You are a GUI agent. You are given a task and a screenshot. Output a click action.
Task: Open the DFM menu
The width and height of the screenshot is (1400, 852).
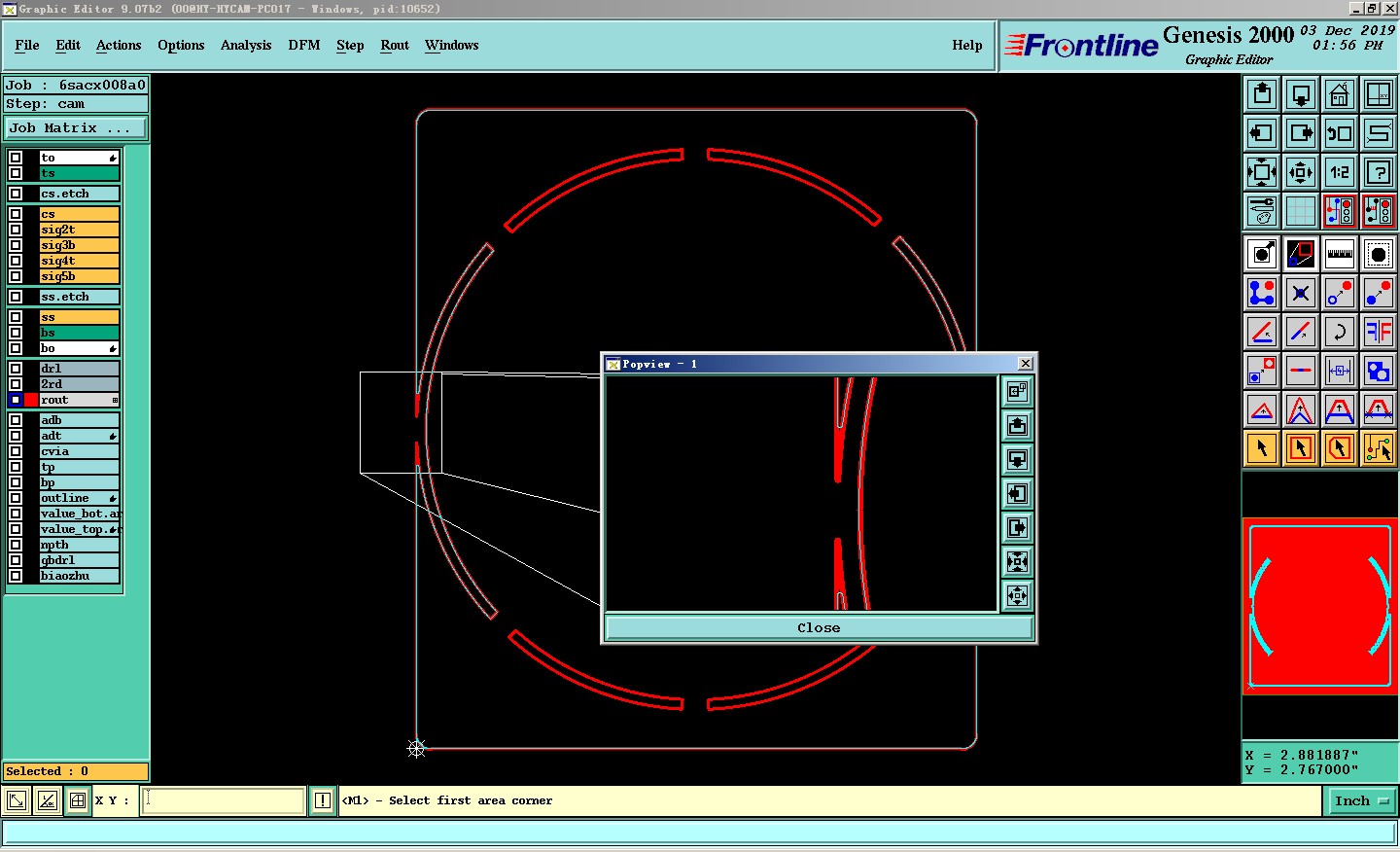coord(304,46)
